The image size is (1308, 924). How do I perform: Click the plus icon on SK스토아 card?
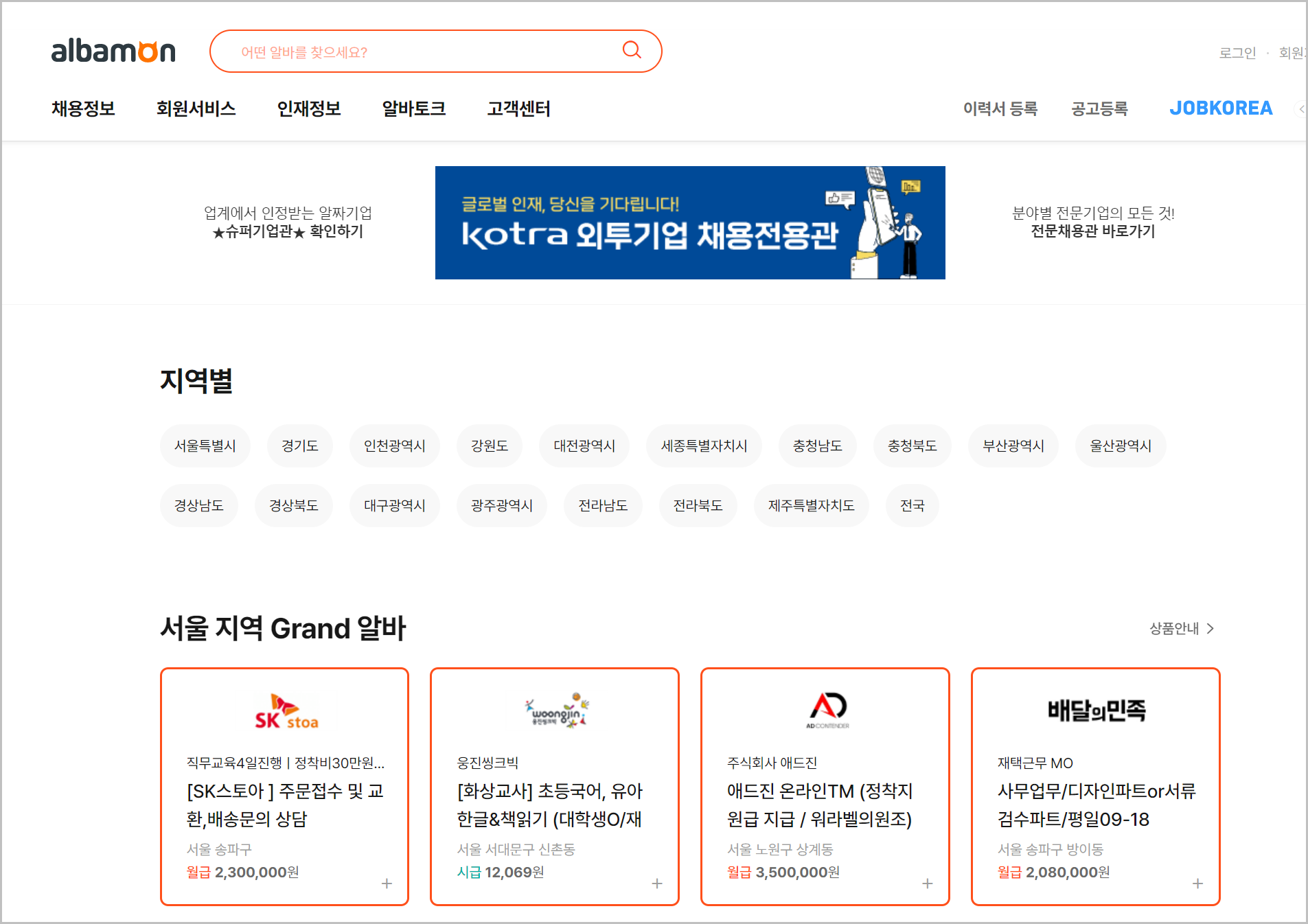(x=387, y=883)
